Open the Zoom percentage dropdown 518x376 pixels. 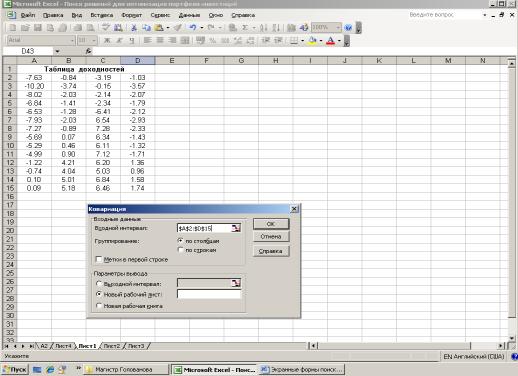click(338, 28)
